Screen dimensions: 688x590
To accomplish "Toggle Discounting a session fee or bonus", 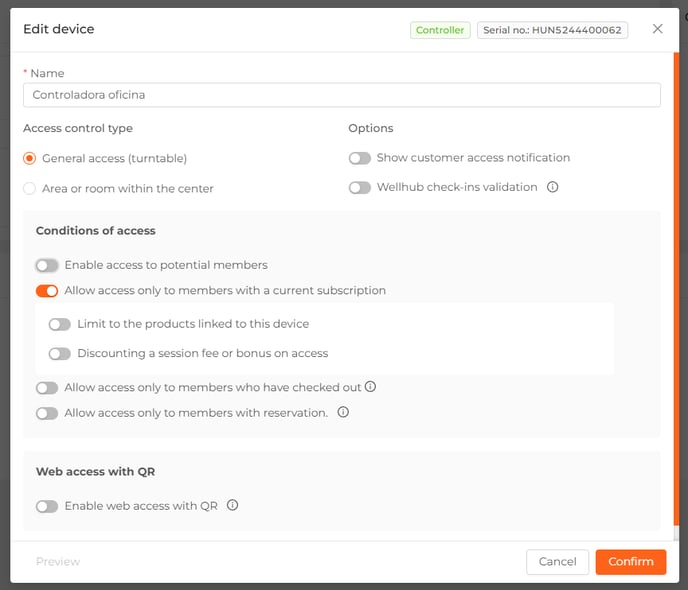I will click(60, 354).
